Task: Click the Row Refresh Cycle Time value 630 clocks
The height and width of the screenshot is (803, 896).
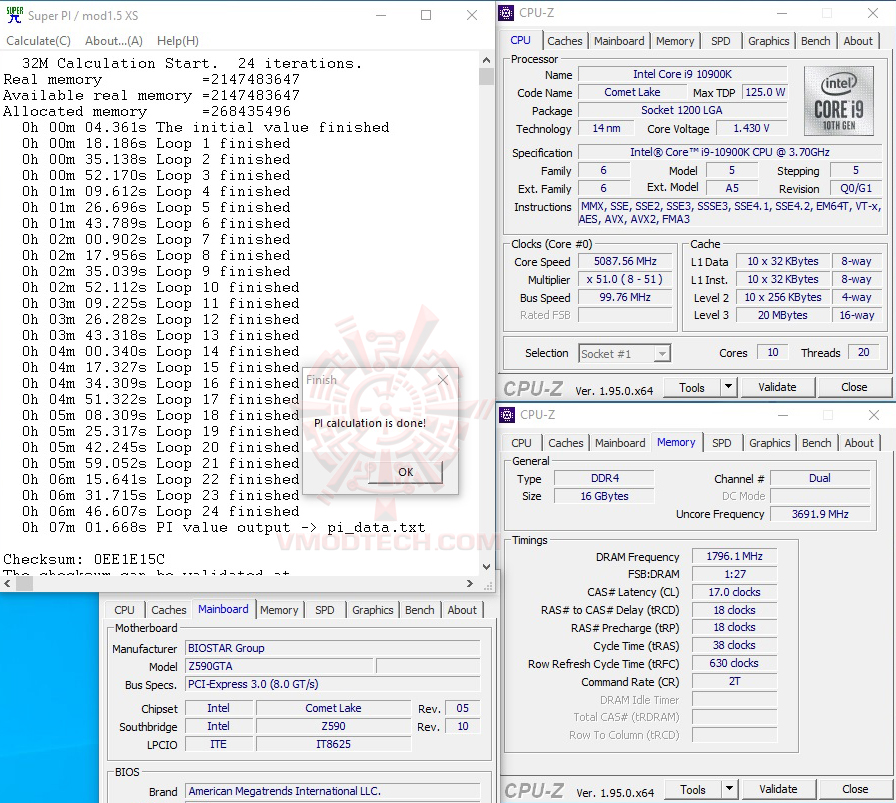Action: point(734,663)
